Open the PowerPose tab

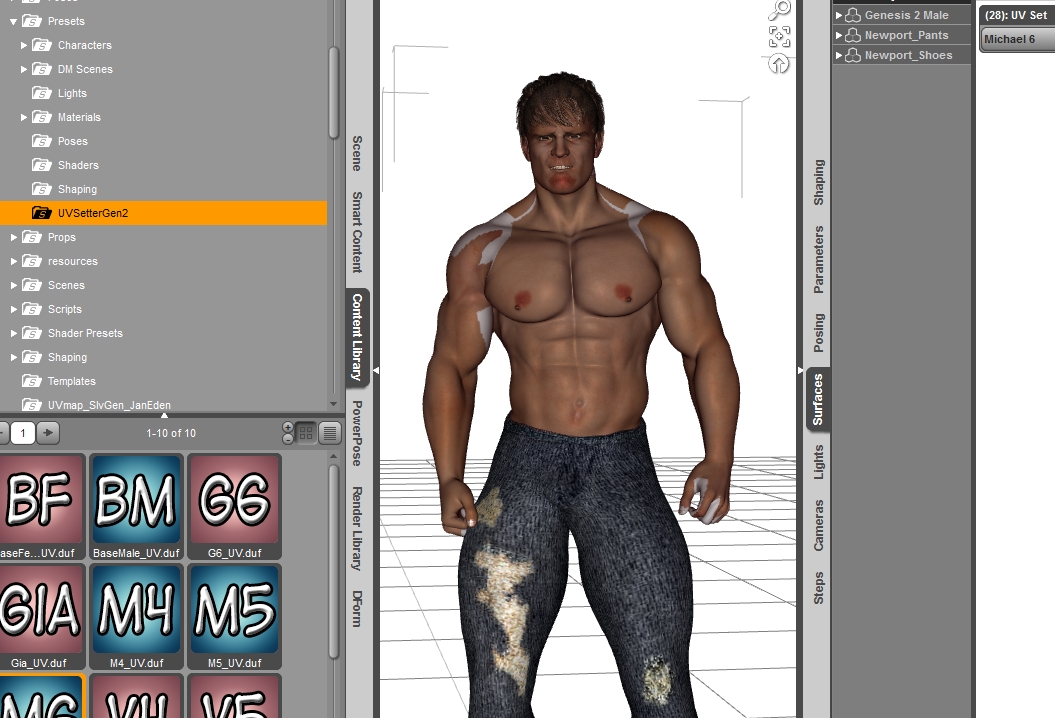coord(357,433)
